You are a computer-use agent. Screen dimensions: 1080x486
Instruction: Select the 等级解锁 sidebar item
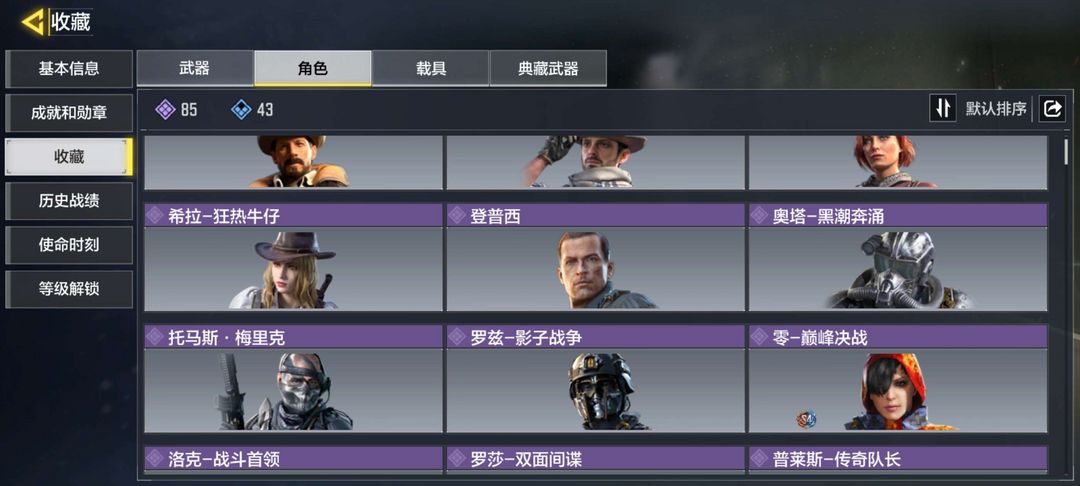(69, 289)
